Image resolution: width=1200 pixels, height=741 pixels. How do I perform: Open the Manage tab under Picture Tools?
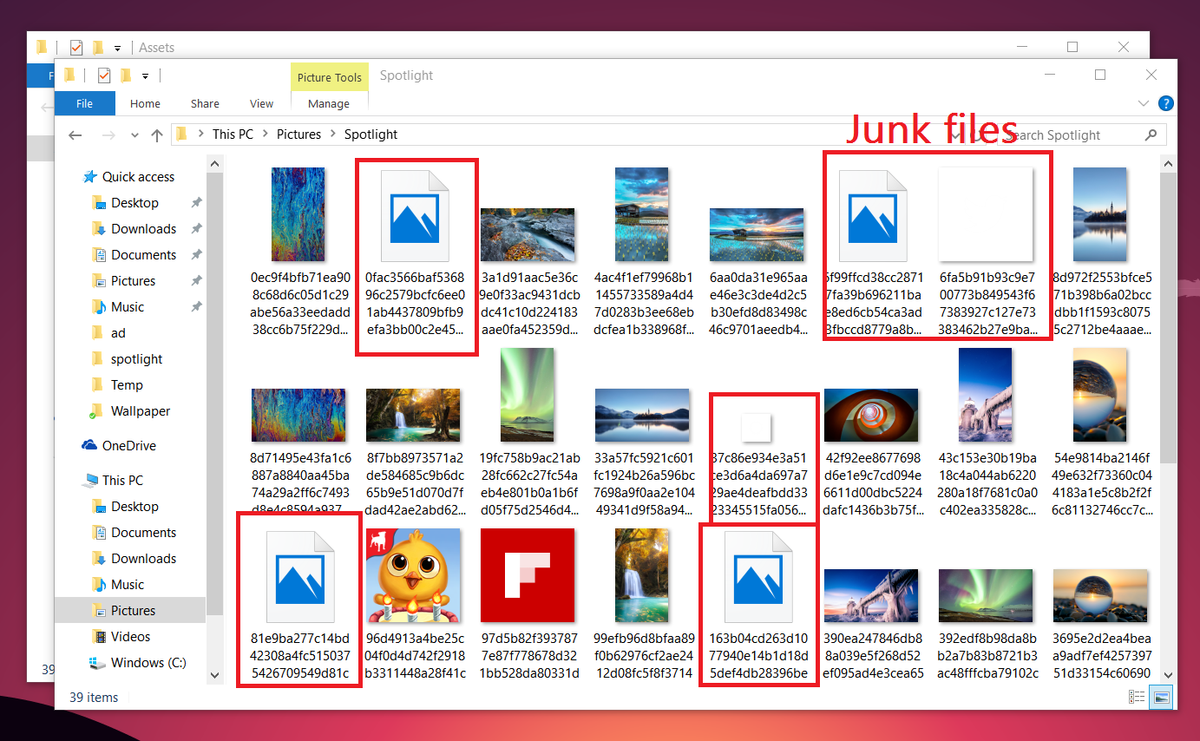pyautogui.click(x=328, y=103)
